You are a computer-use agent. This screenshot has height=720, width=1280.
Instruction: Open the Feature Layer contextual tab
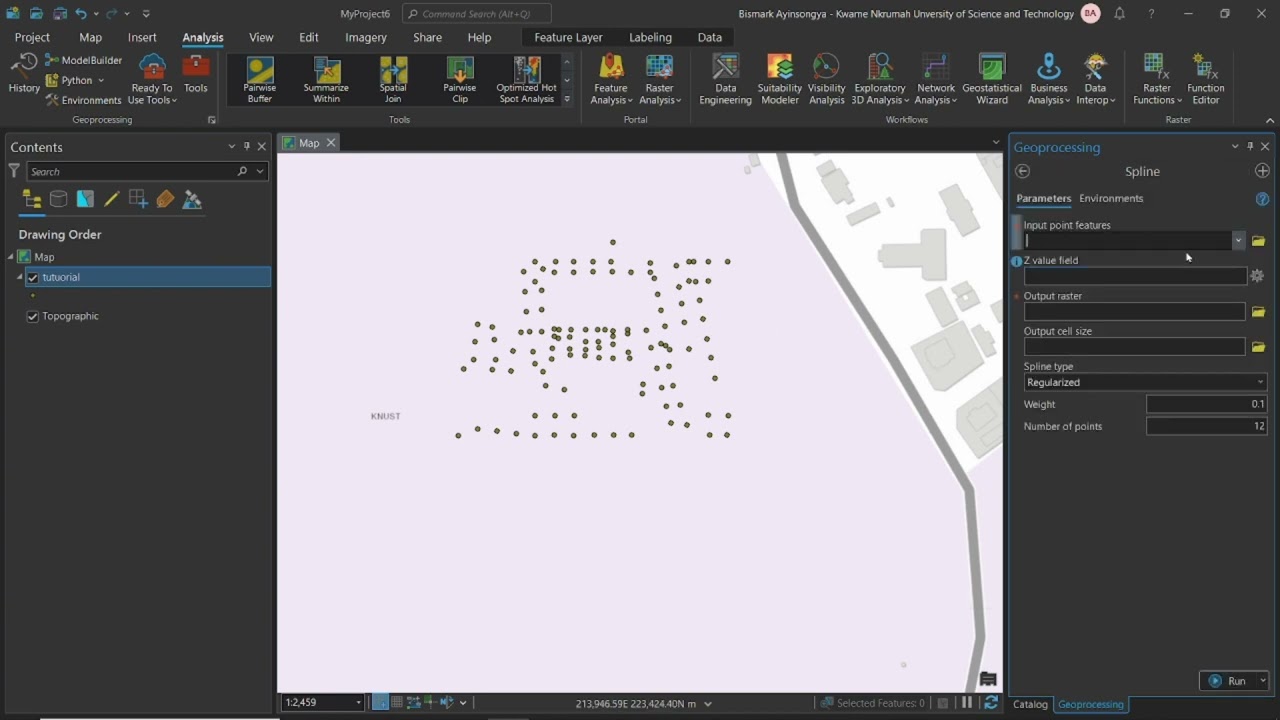[x=568, y=37]
